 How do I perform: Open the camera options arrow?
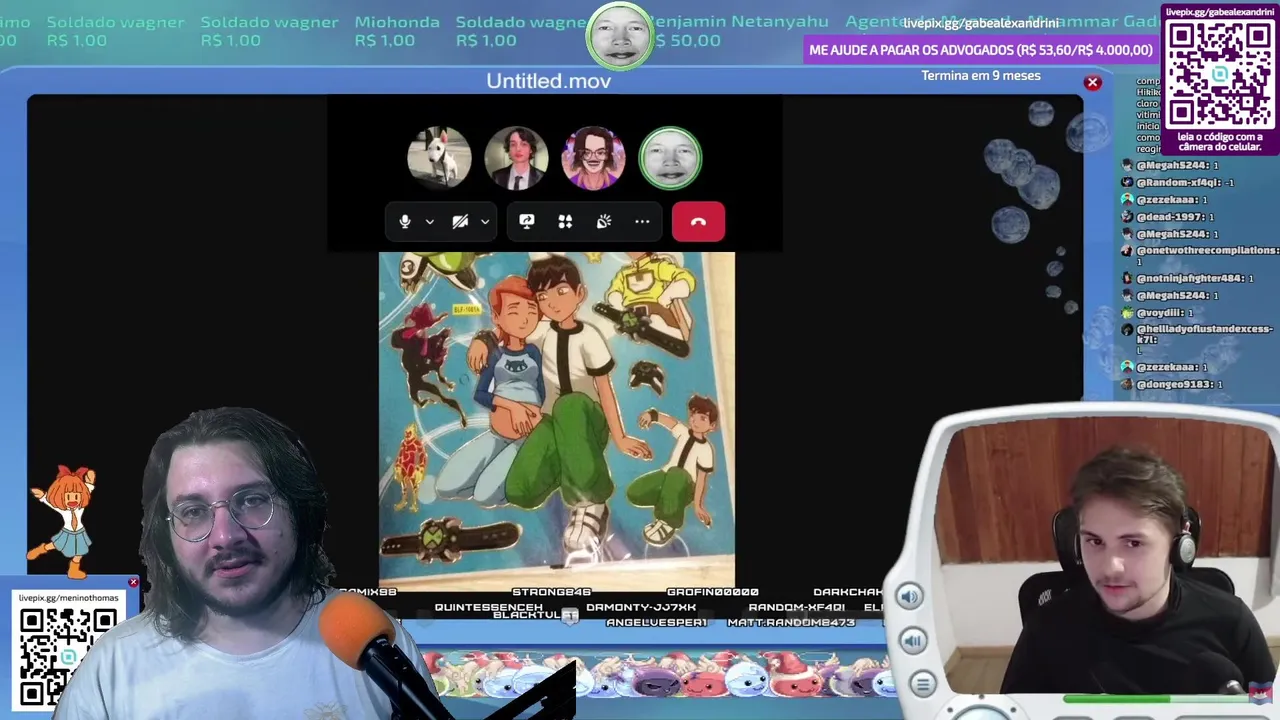[x=485, y=222]
